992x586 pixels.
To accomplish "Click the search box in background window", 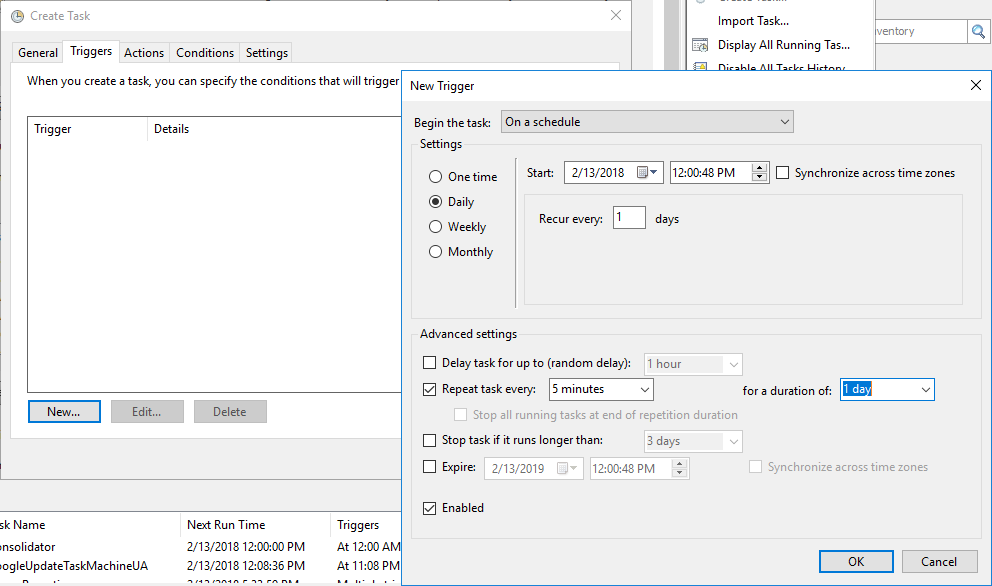I will 921,31.
